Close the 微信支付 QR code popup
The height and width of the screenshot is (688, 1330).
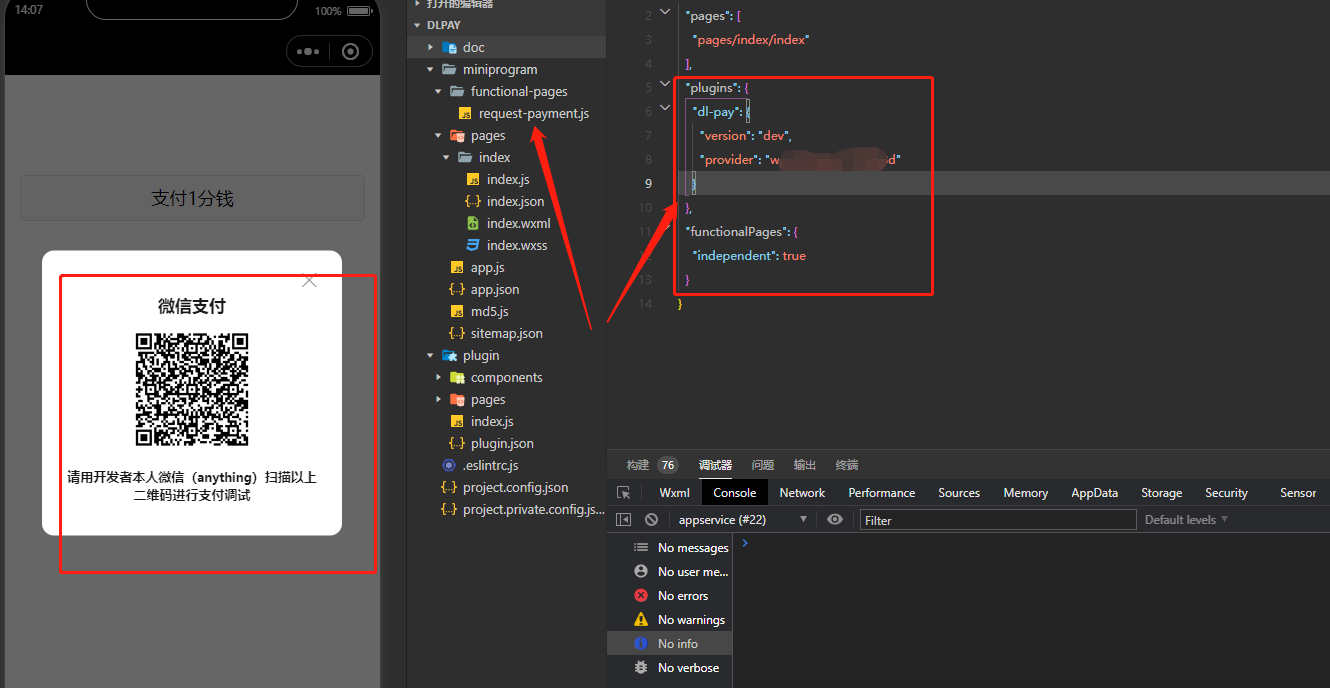309,281
